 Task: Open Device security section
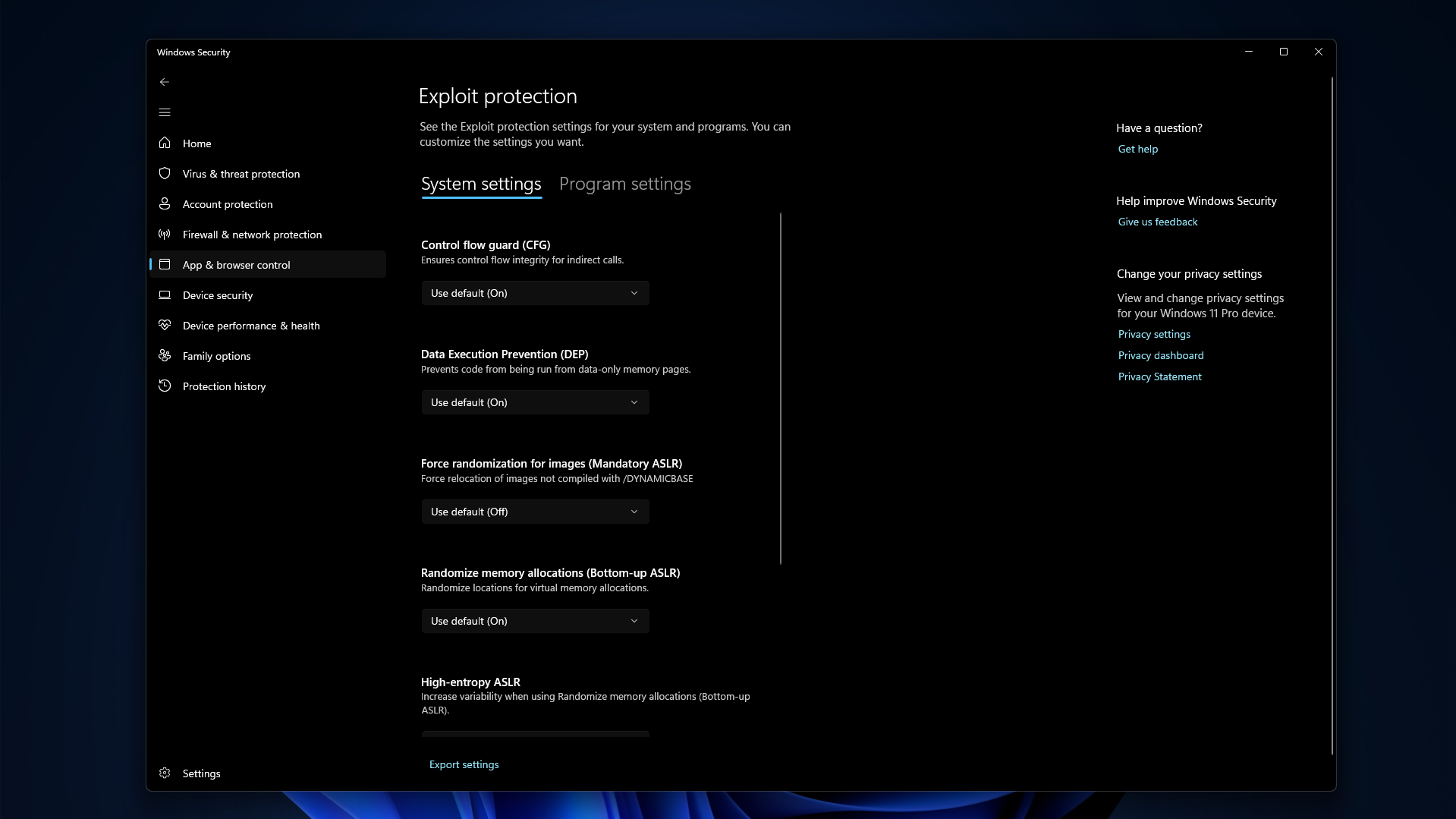click(x=268, y=295)
